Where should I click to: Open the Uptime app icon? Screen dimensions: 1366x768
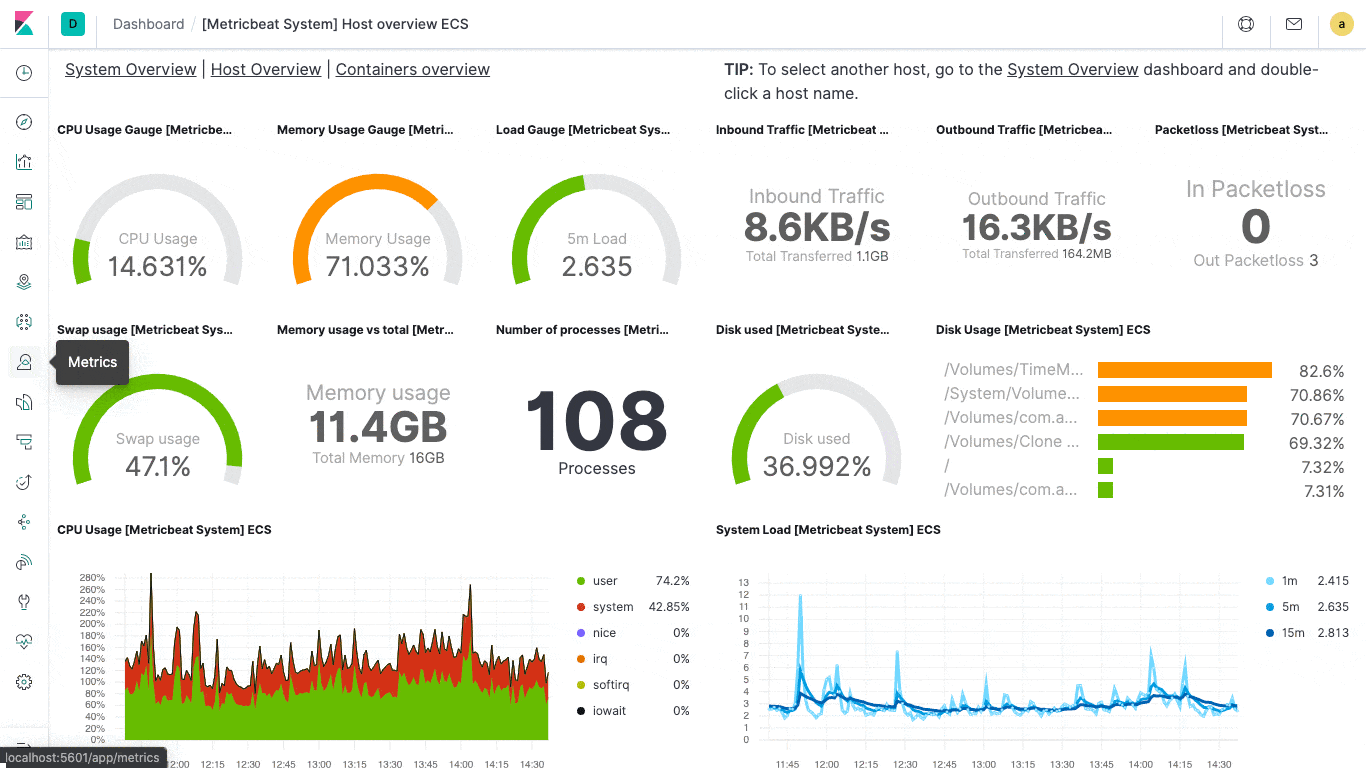coord(24,482)
